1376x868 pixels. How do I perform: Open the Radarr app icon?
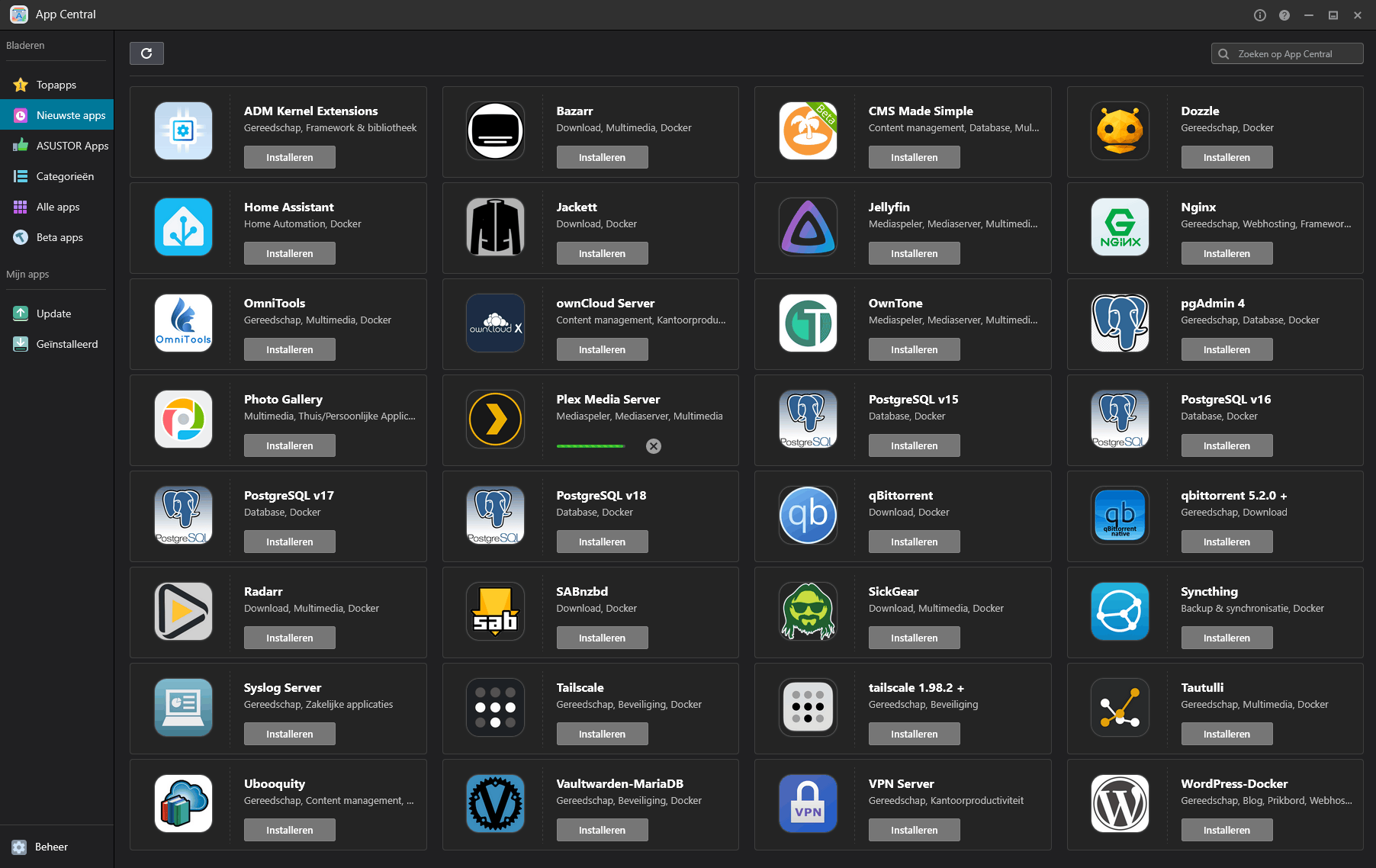183,612
